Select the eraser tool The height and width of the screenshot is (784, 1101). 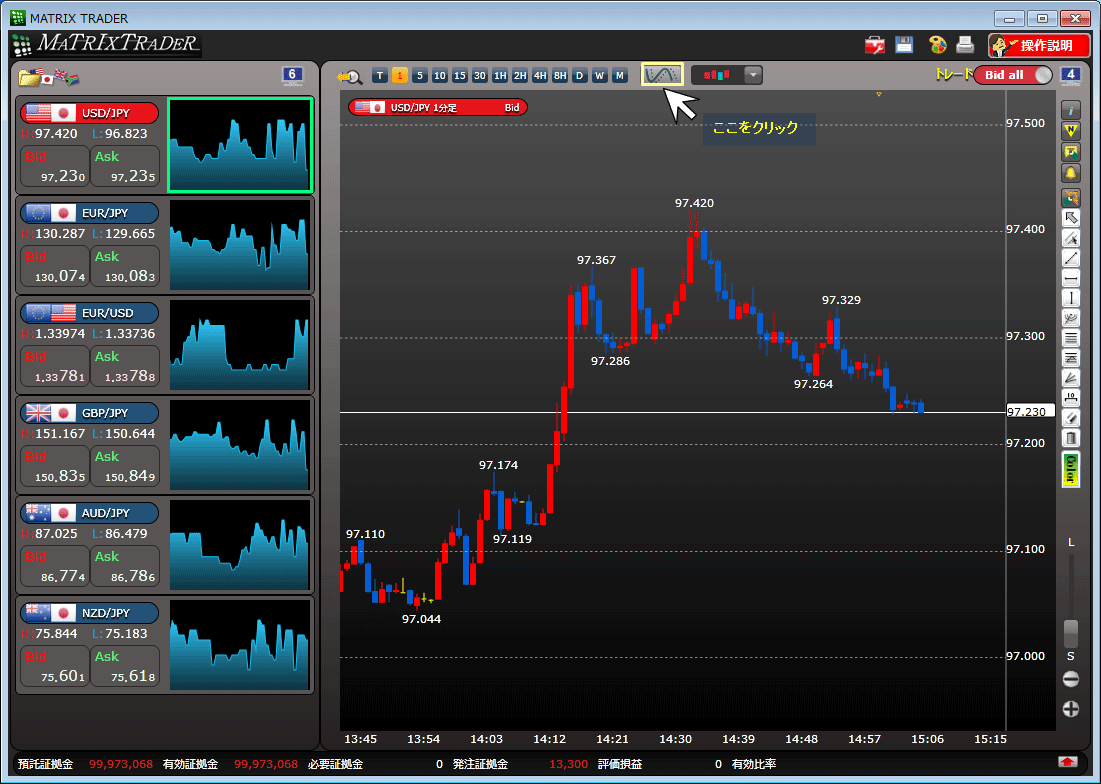pos(1070,418)
